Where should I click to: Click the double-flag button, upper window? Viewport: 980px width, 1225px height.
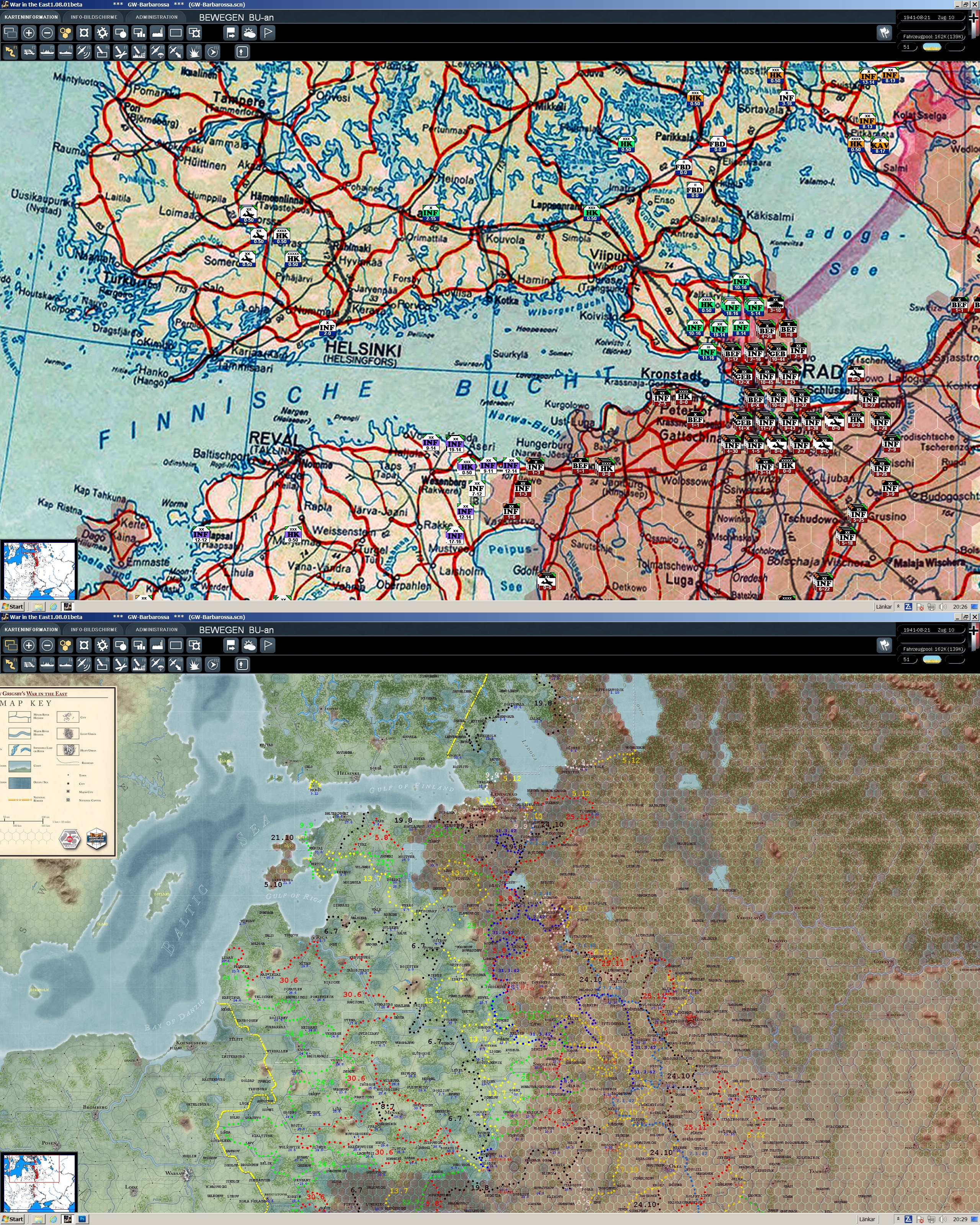884,33
